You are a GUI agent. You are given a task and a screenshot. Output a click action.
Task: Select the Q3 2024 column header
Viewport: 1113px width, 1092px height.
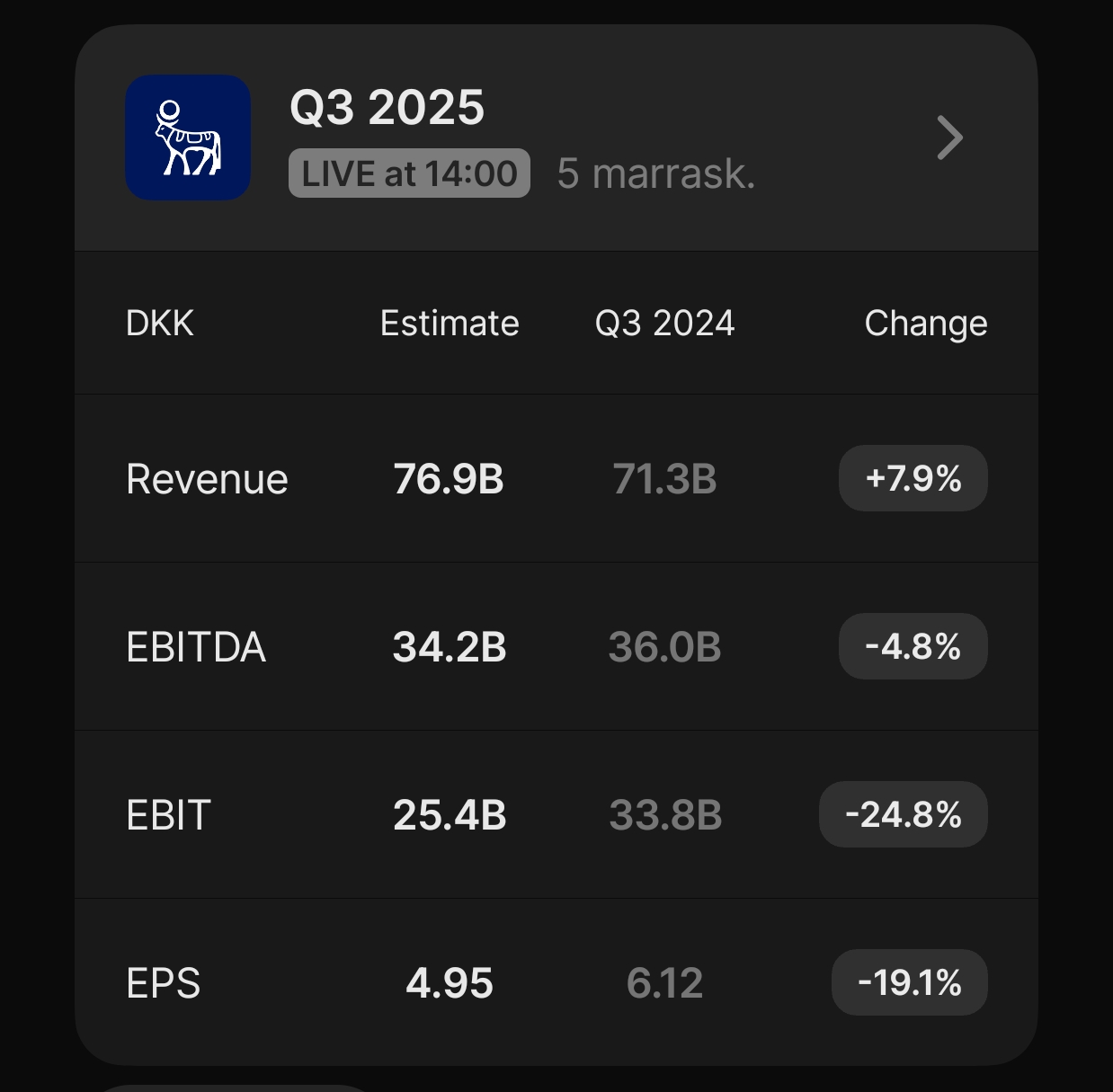coord(664,323)
